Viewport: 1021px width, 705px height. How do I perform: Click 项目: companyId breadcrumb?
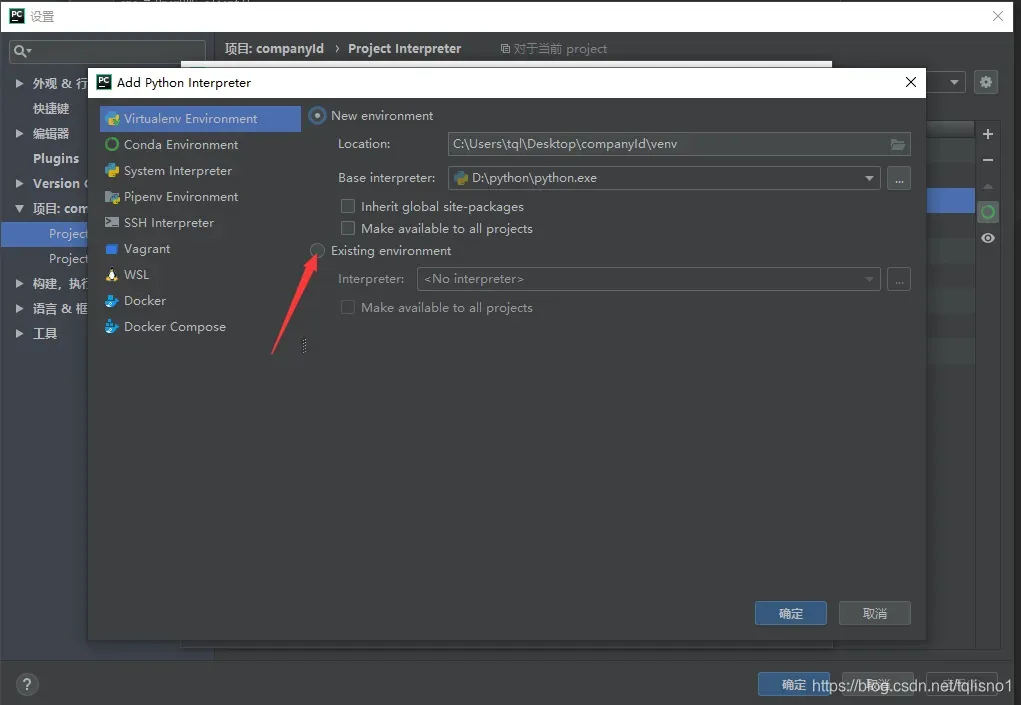click(x=274, y=49)
